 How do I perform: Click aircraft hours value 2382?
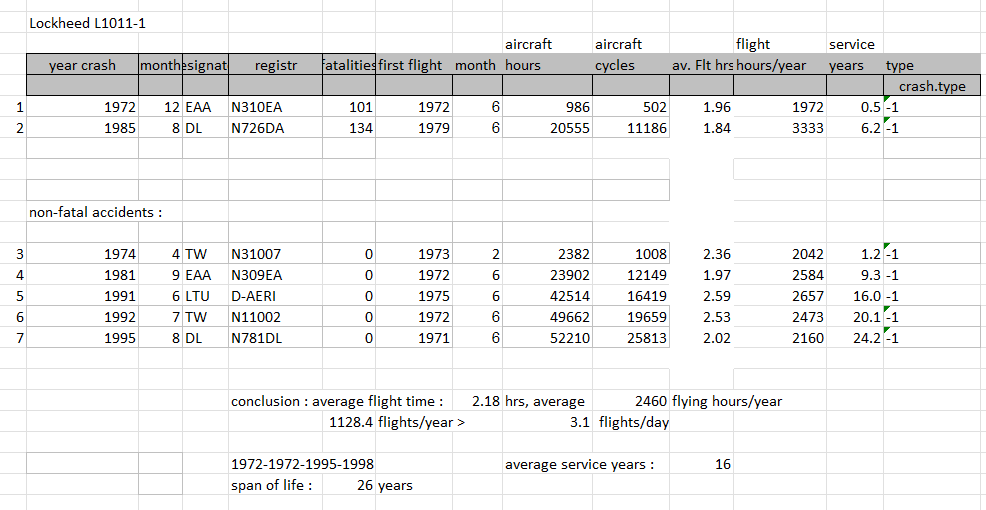(547, 254)
